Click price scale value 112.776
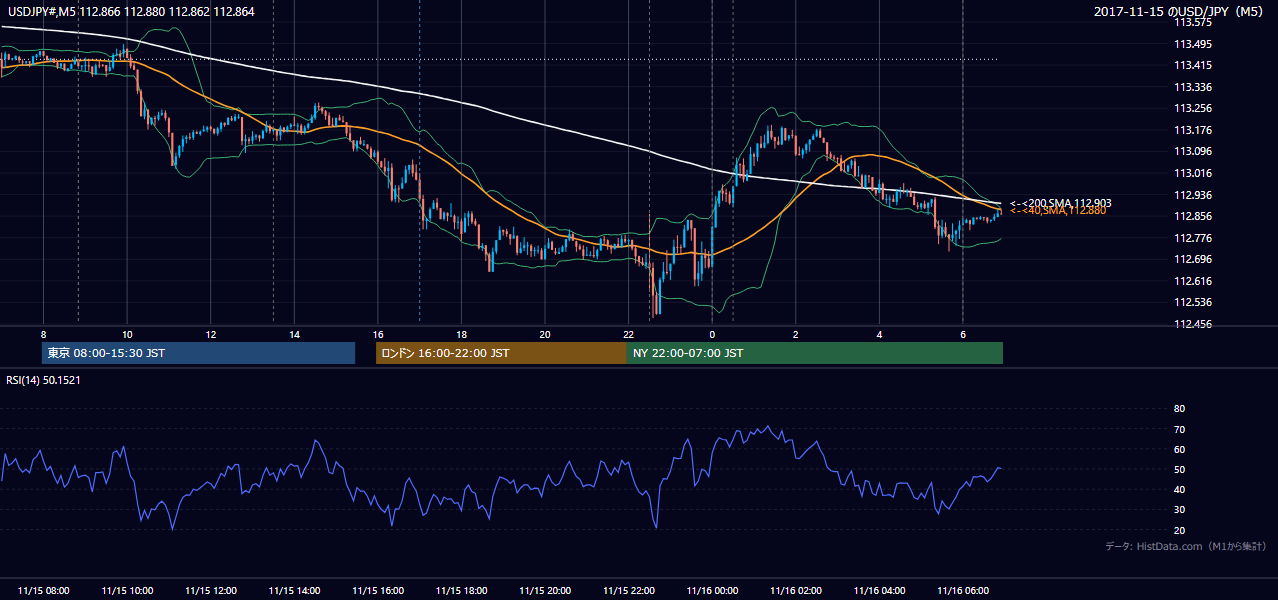Screen dimensions: 1278x600 coord(1193,238)
